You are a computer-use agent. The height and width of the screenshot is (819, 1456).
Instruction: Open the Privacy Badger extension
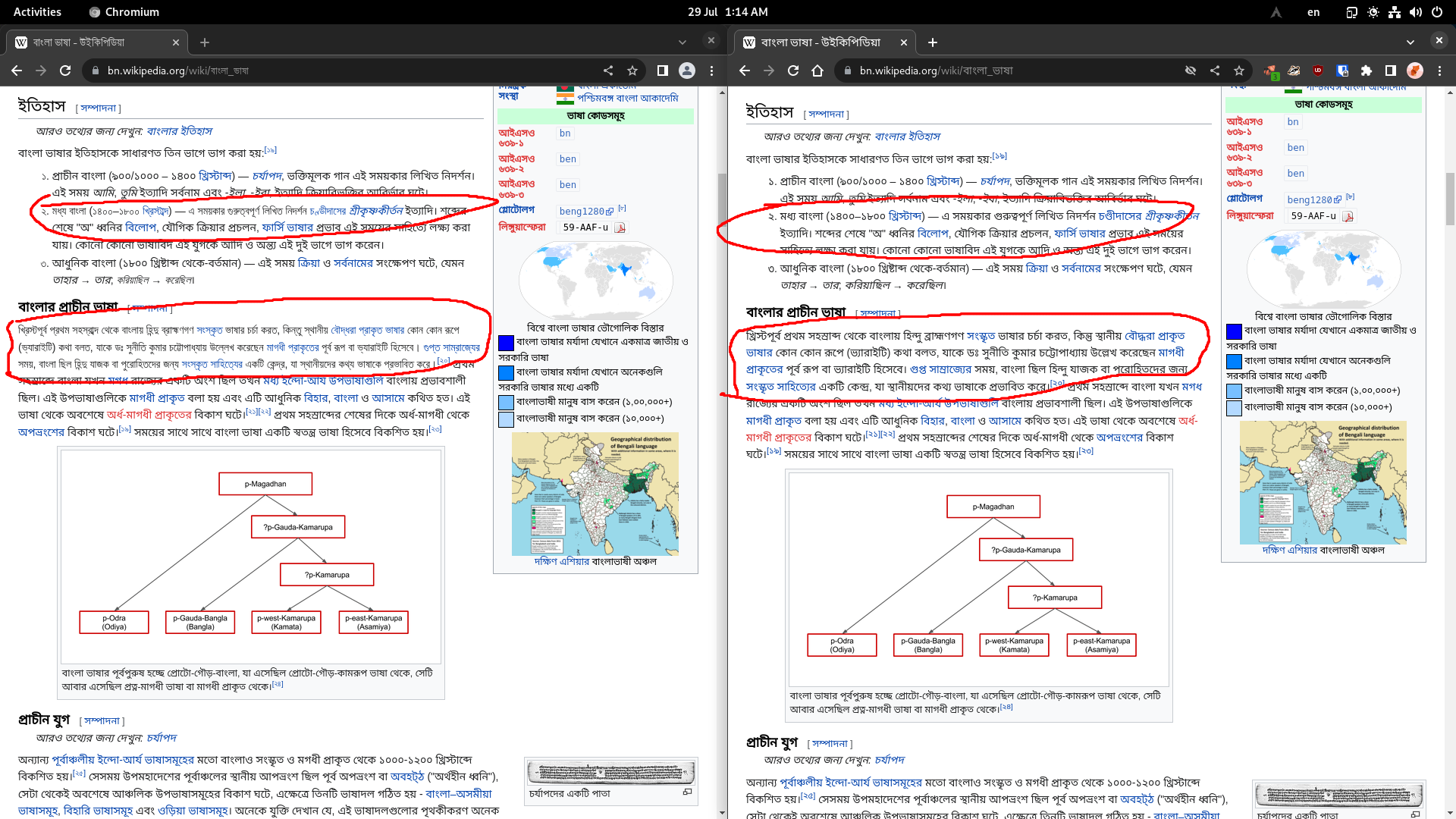pyautogui.click(x=1294, y=71)
